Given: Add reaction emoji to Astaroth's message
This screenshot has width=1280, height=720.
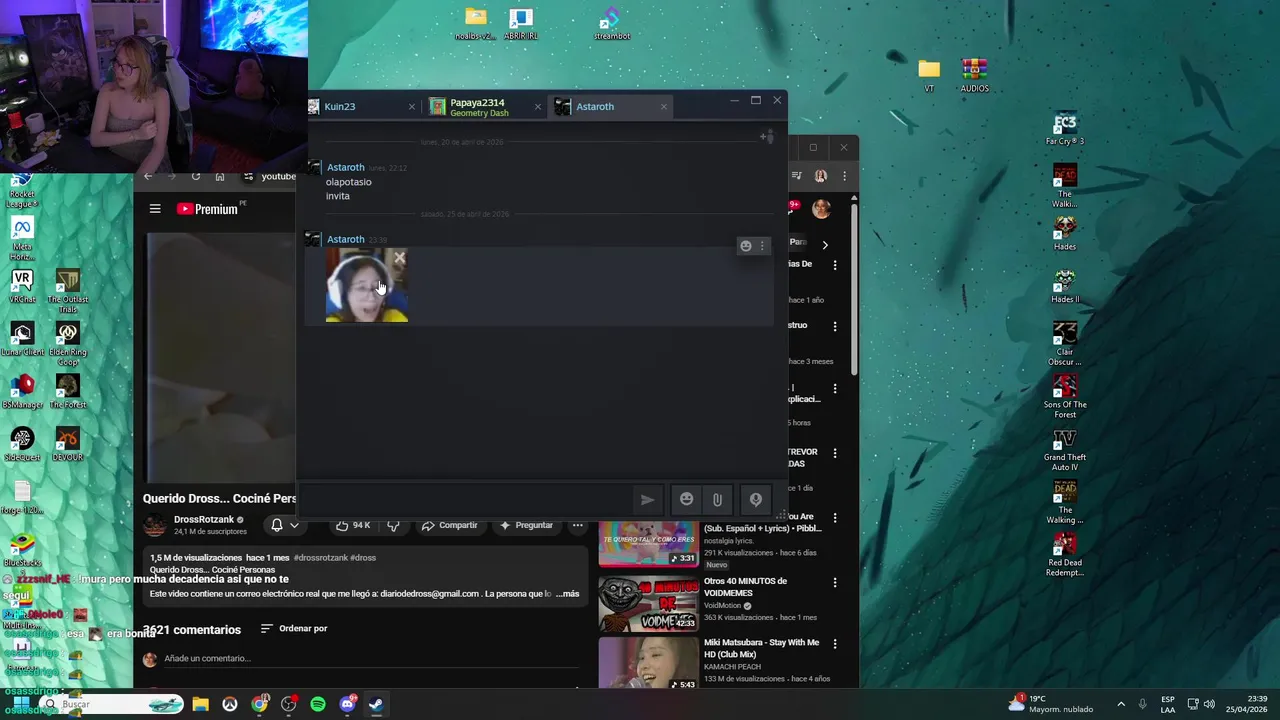Looking at the screenshot, I should 745,246.
